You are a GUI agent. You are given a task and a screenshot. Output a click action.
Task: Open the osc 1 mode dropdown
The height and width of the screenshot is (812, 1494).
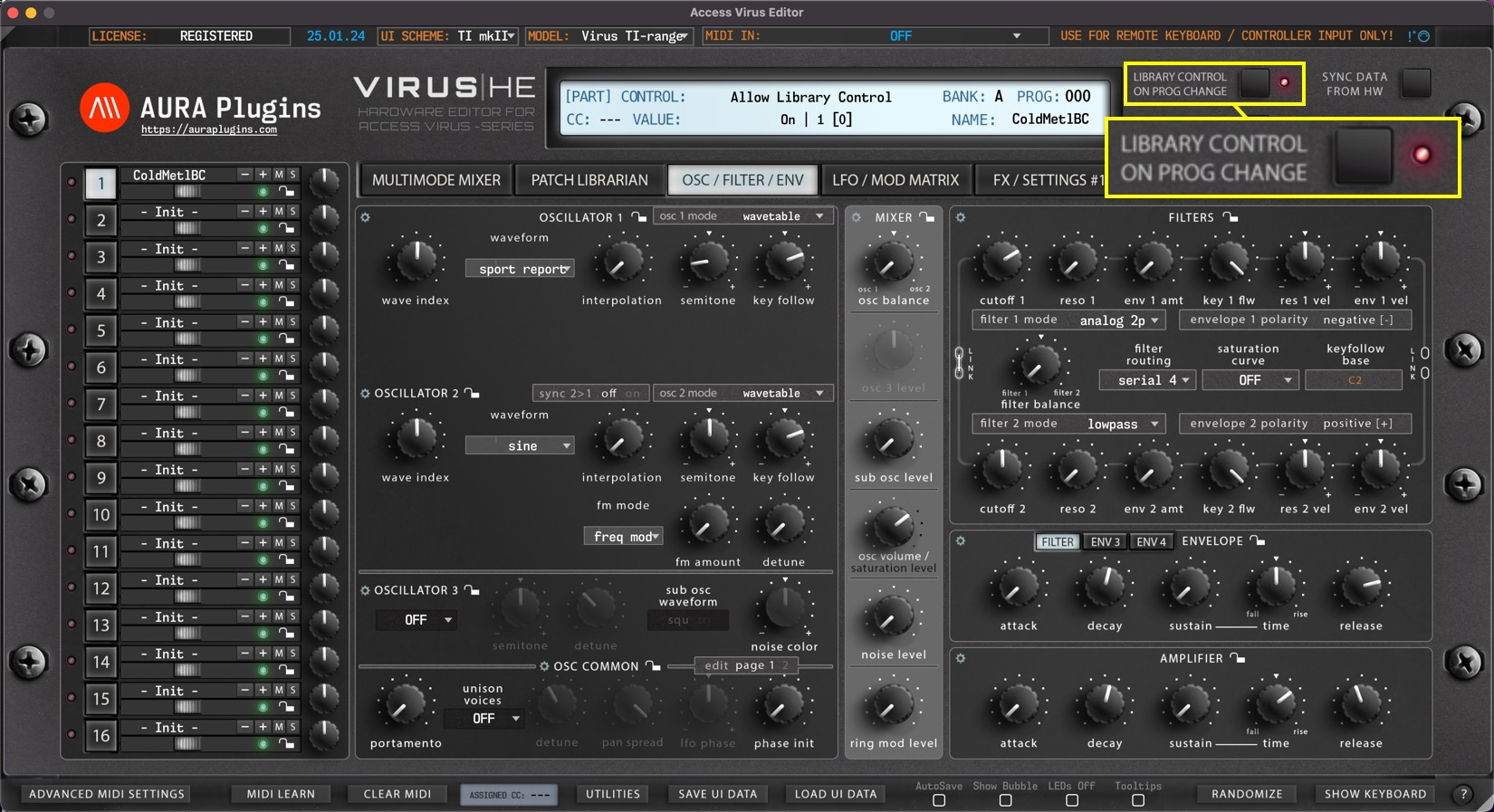pyautogui.click(x=742, y=216)
